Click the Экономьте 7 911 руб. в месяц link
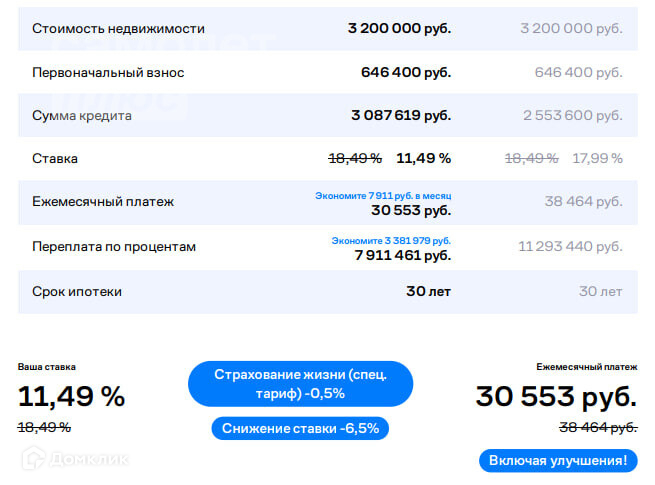This screenshot has width=655, height=485. pos(384,196)
